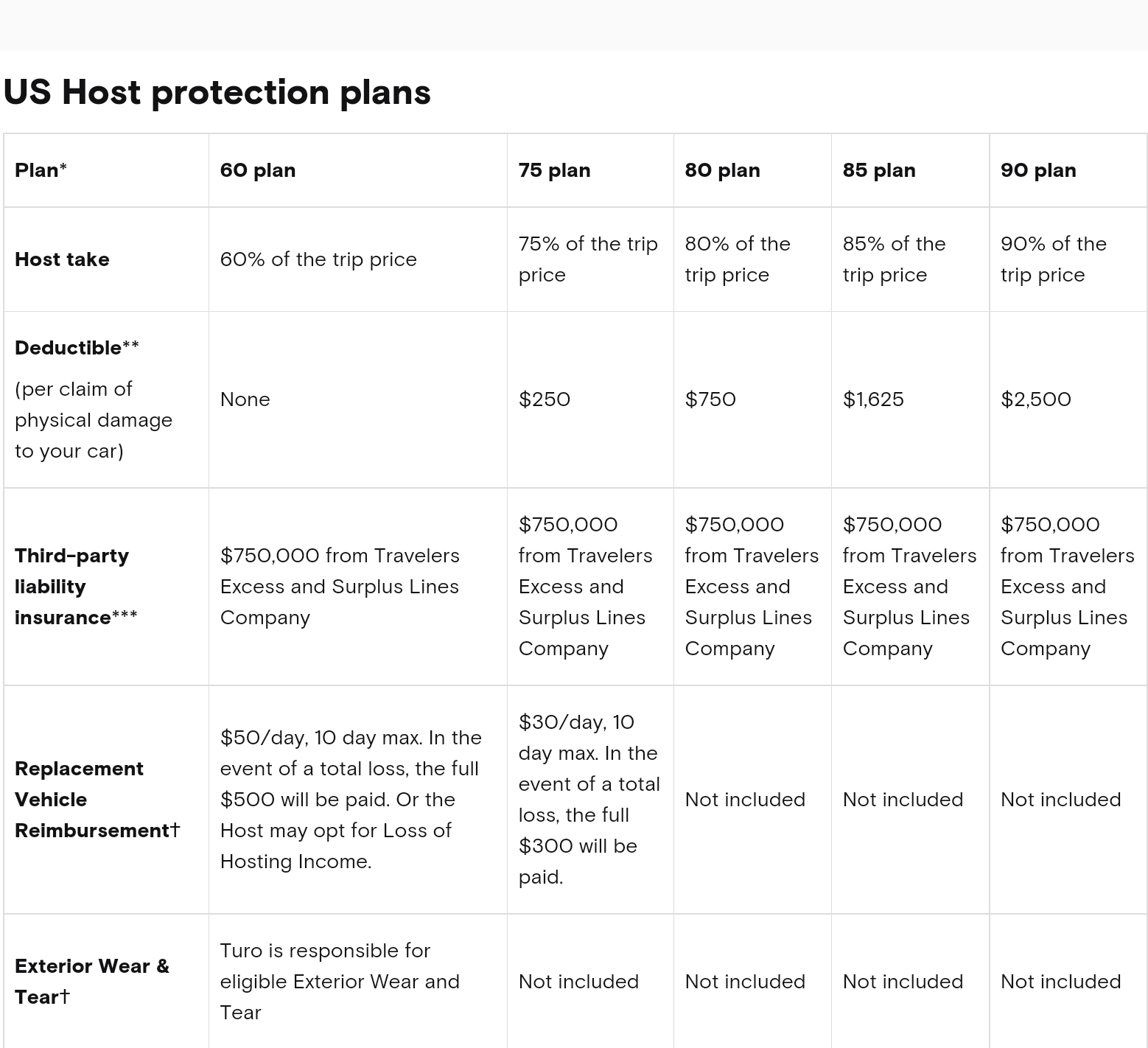Select the "Turo is responsible" wear and tear cell
The width and height of the screenshot is (1148, 1048).
tap(339, 981)
